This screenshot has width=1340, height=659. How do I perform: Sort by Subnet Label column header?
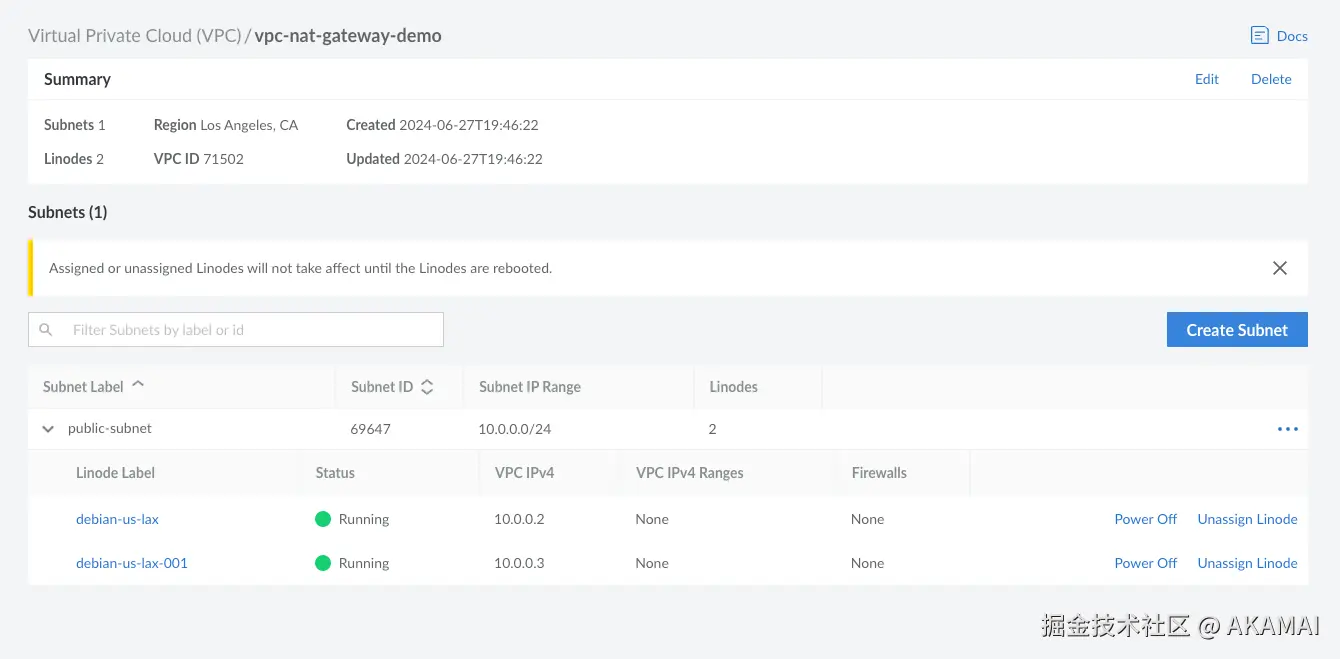click(x=84, y=387)
